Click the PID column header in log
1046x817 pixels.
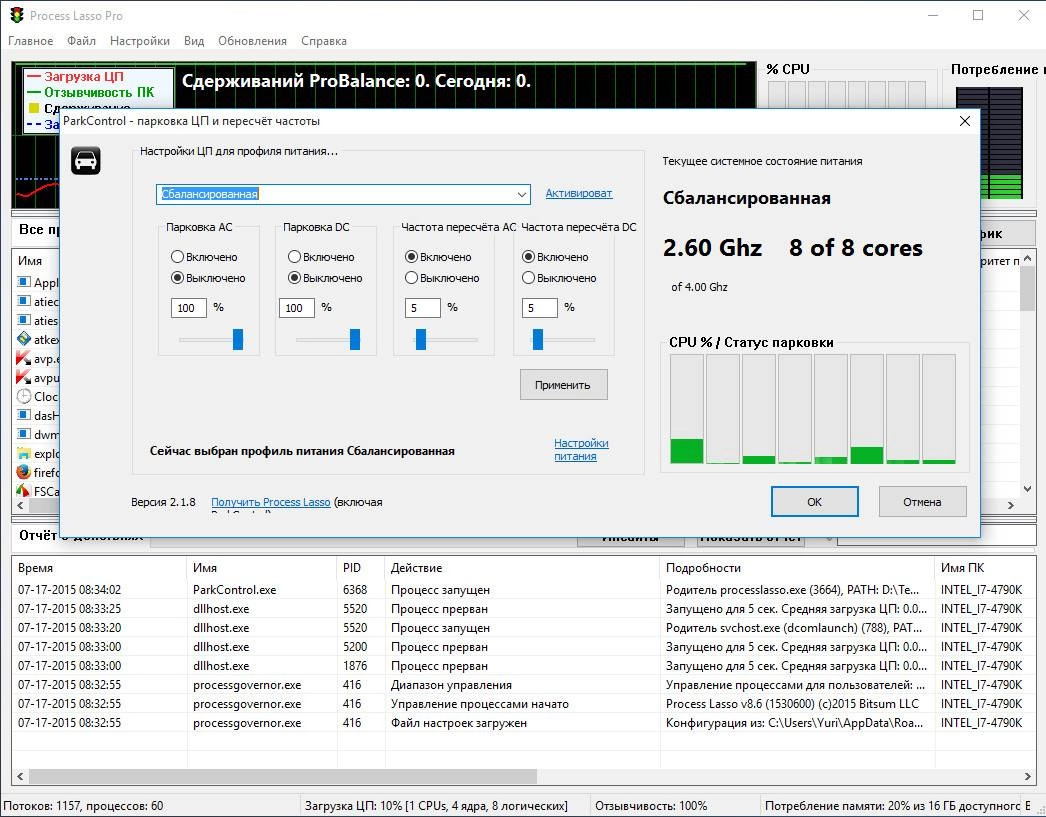(x=361, y=568)
